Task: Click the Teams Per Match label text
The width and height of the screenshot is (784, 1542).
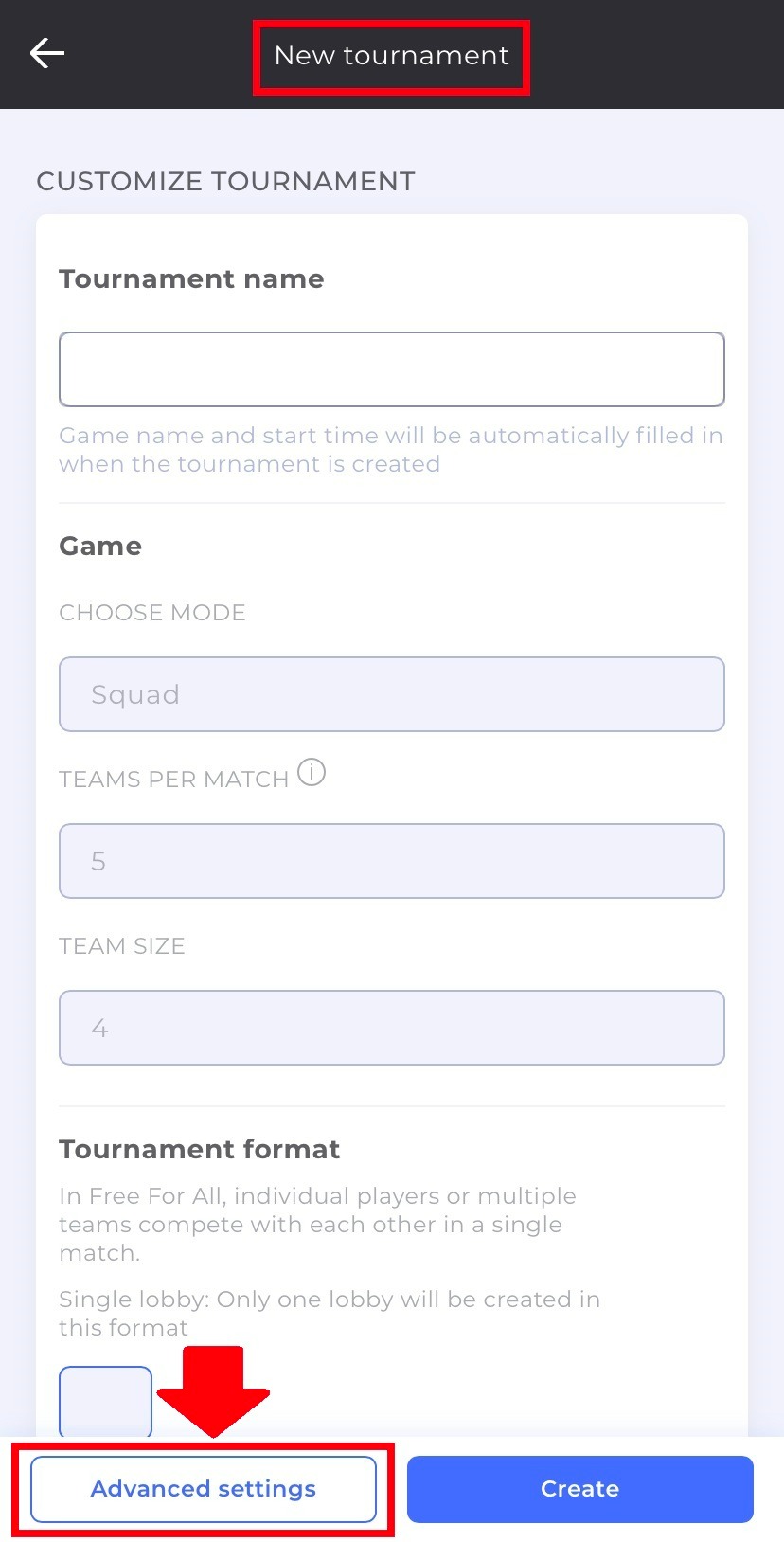Action: pos(173,780)
